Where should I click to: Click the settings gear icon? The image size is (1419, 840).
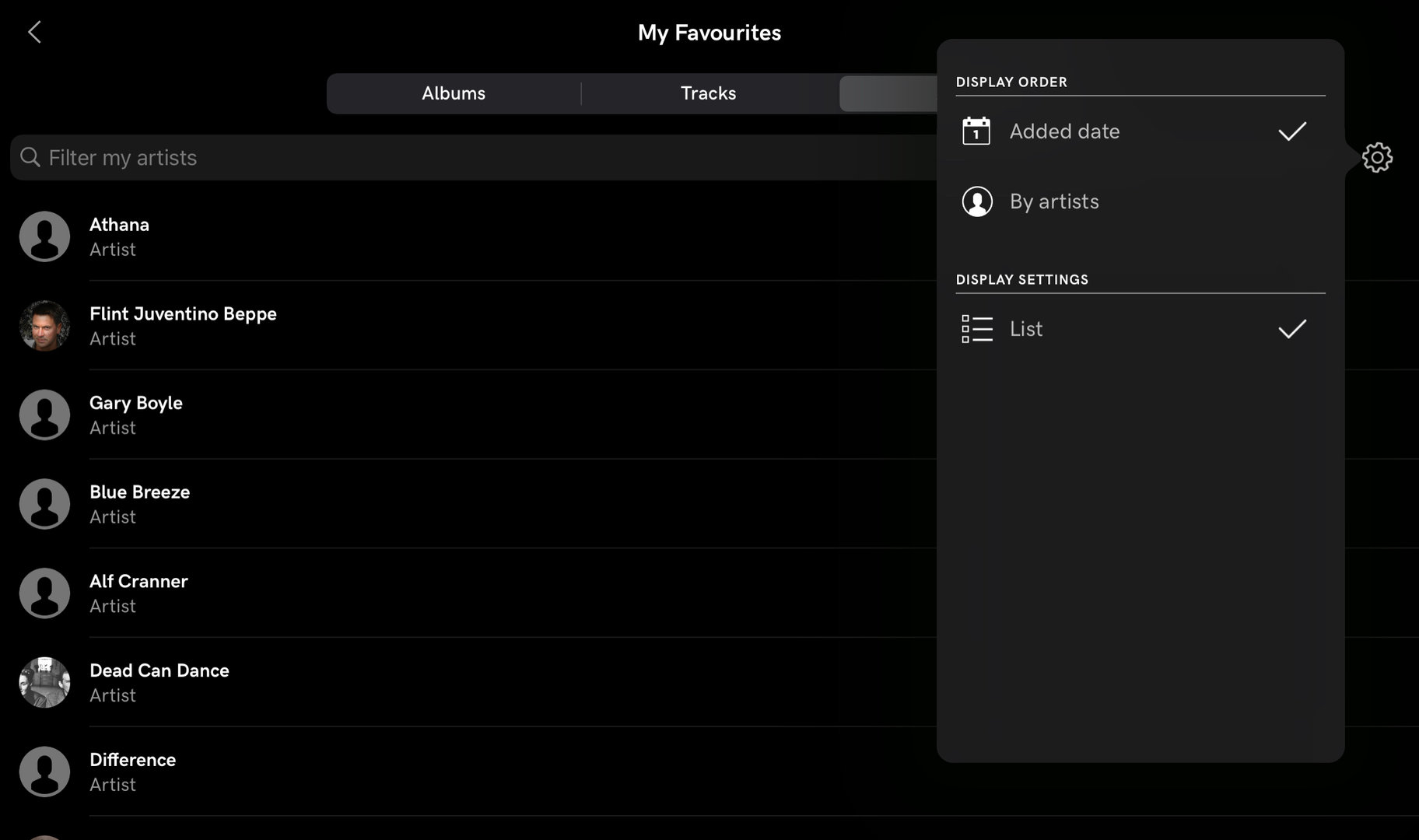point(1377,158)
